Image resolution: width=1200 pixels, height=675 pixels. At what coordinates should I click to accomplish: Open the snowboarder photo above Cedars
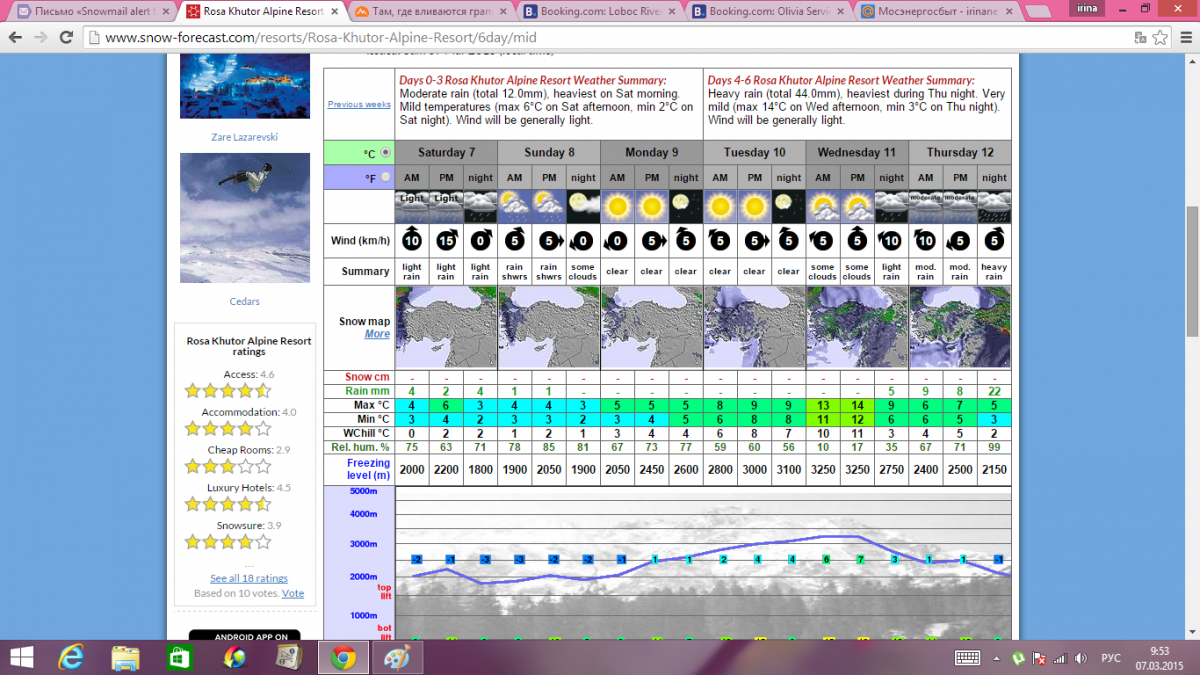coord(245,218)
